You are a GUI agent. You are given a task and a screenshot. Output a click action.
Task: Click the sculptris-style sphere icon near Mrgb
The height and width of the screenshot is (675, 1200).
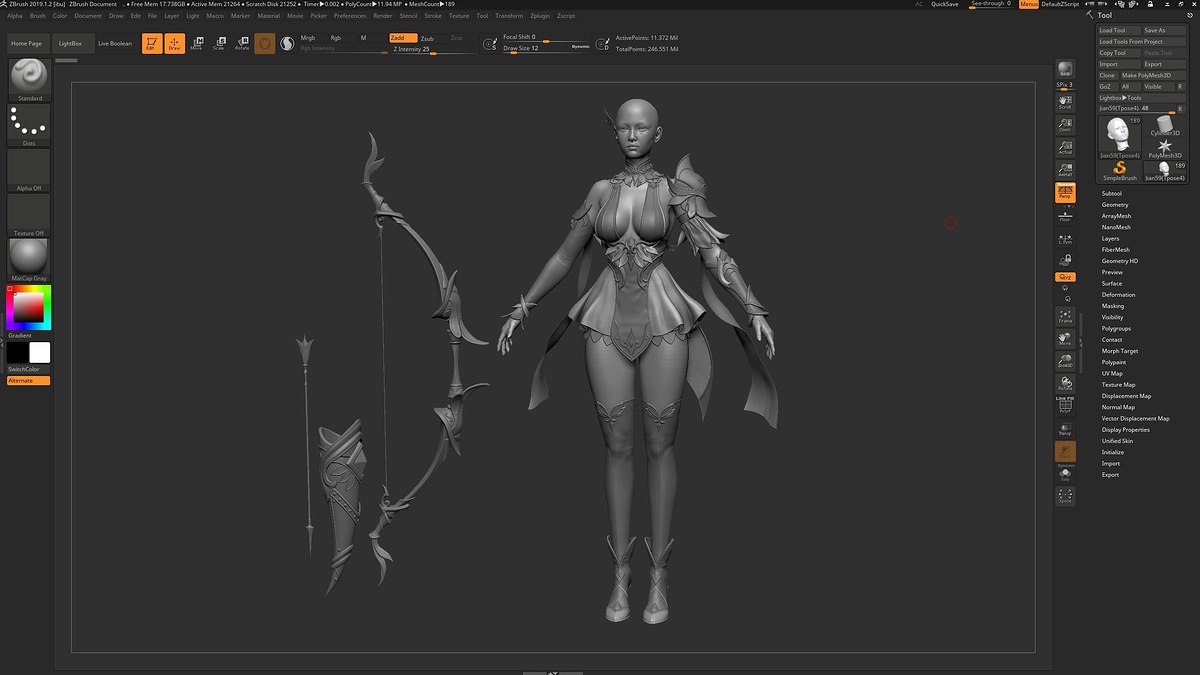(287, 43)
